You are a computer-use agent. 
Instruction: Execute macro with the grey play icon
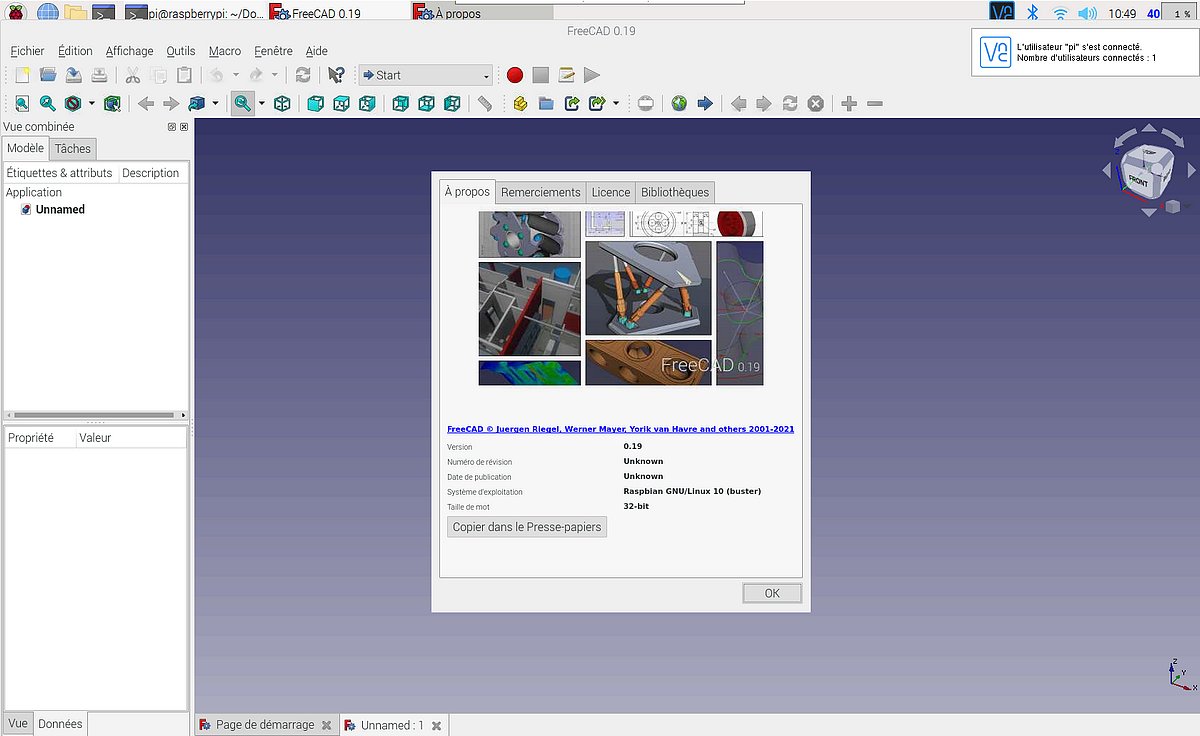click(x=592, y=75)
